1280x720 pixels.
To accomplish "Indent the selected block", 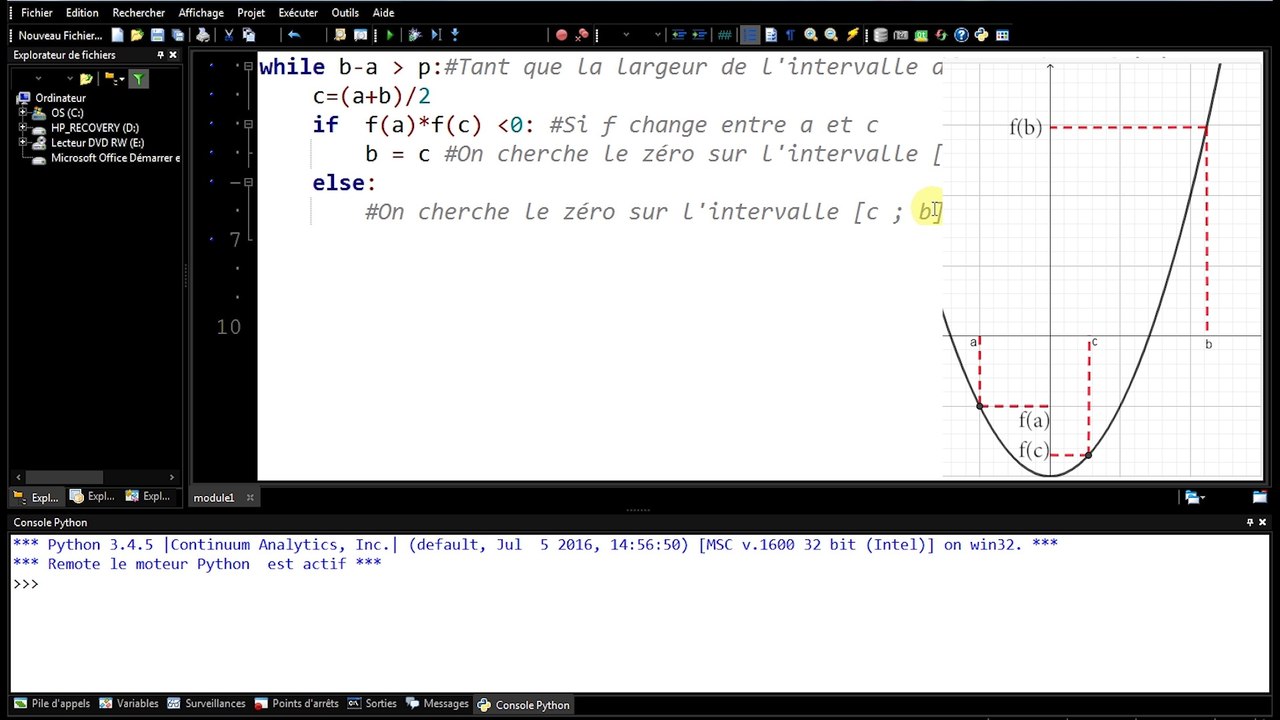I will click(x=699, y=35).
